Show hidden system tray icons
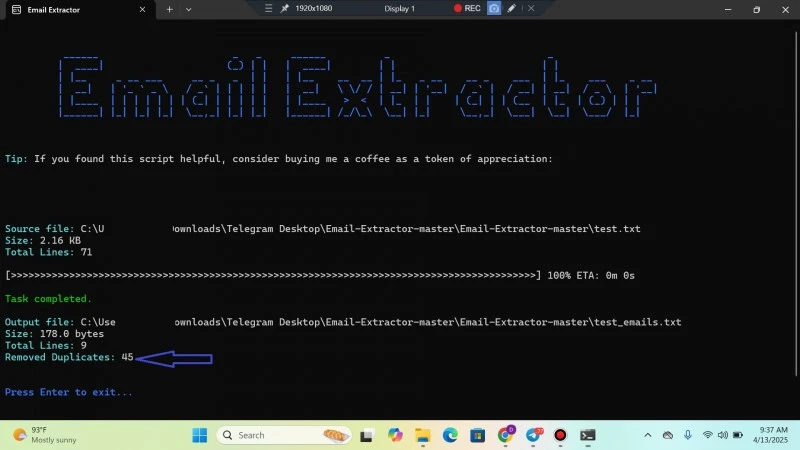Image resolution: width=800 pixels, height=450 pixels. [x=649, y=435]
